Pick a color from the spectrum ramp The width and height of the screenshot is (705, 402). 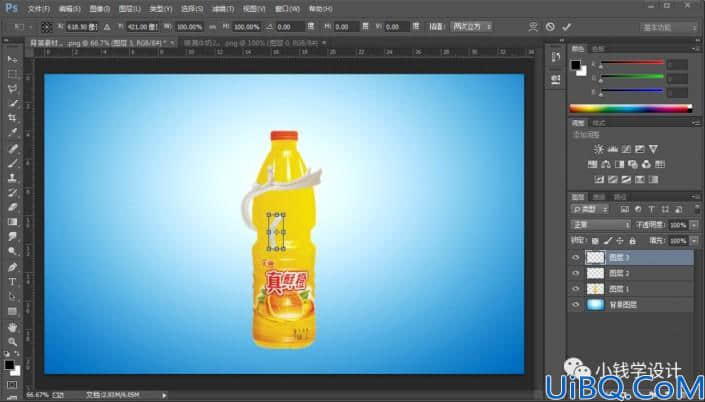630,108
